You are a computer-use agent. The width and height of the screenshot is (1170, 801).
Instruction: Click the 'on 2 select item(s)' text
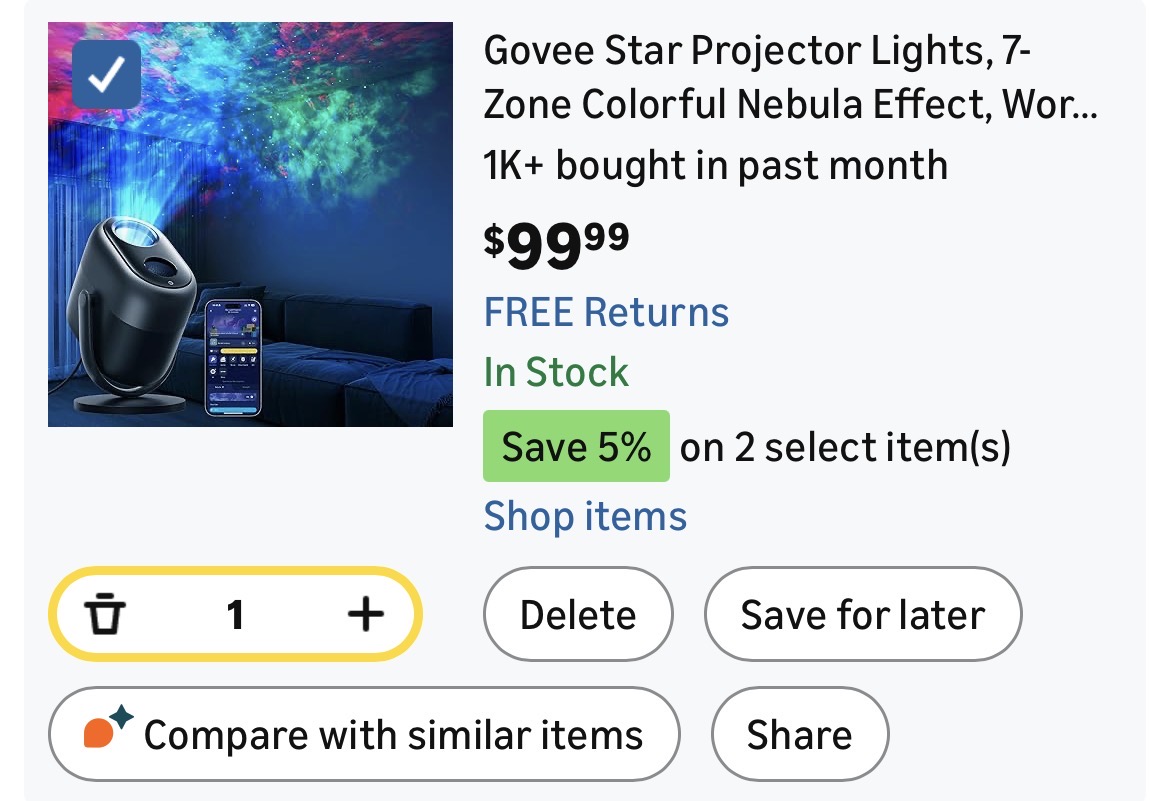[x=845, y=447]
